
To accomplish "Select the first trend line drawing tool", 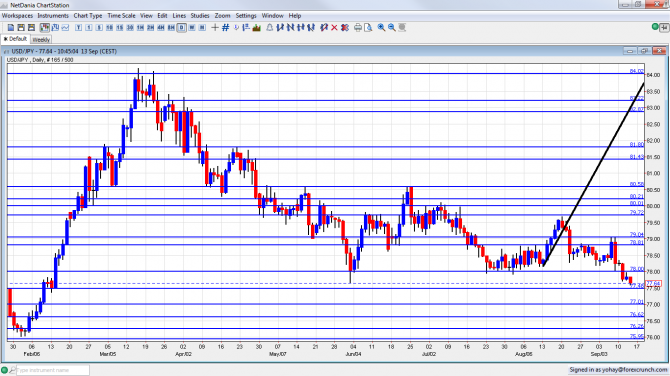I will click(280, 27).
